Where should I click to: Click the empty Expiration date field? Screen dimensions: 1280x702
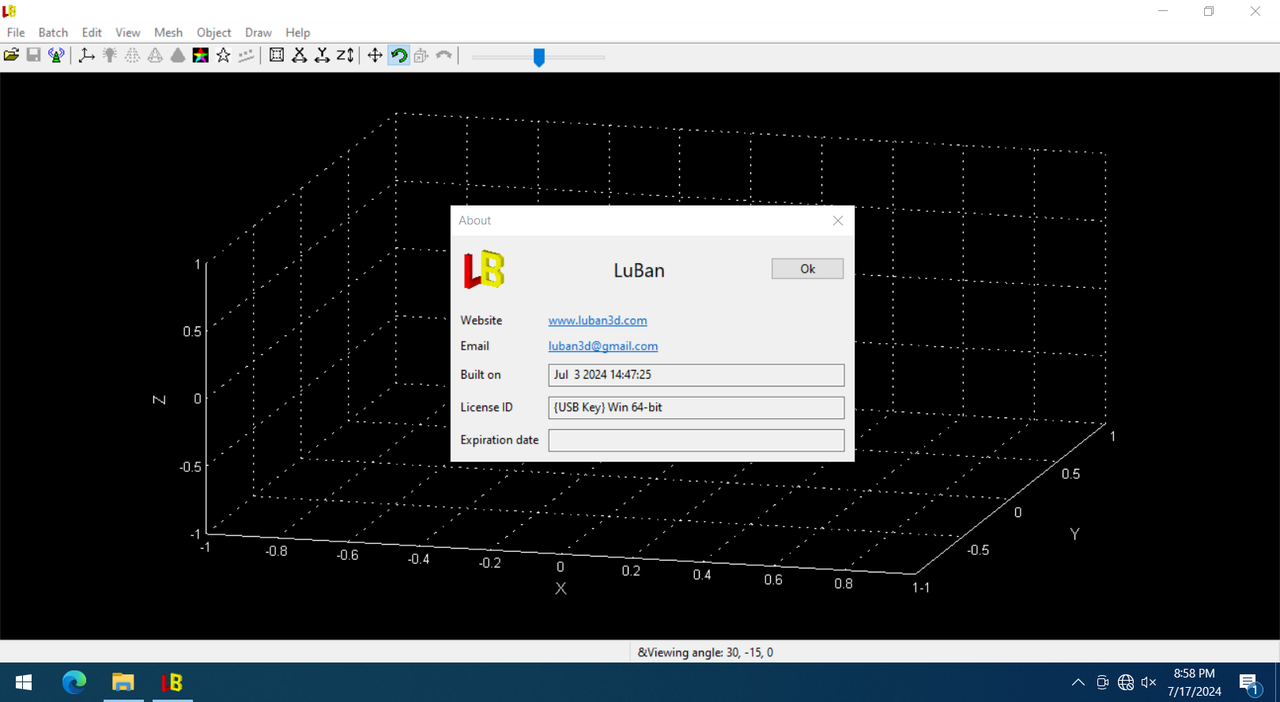pos(696,440)
